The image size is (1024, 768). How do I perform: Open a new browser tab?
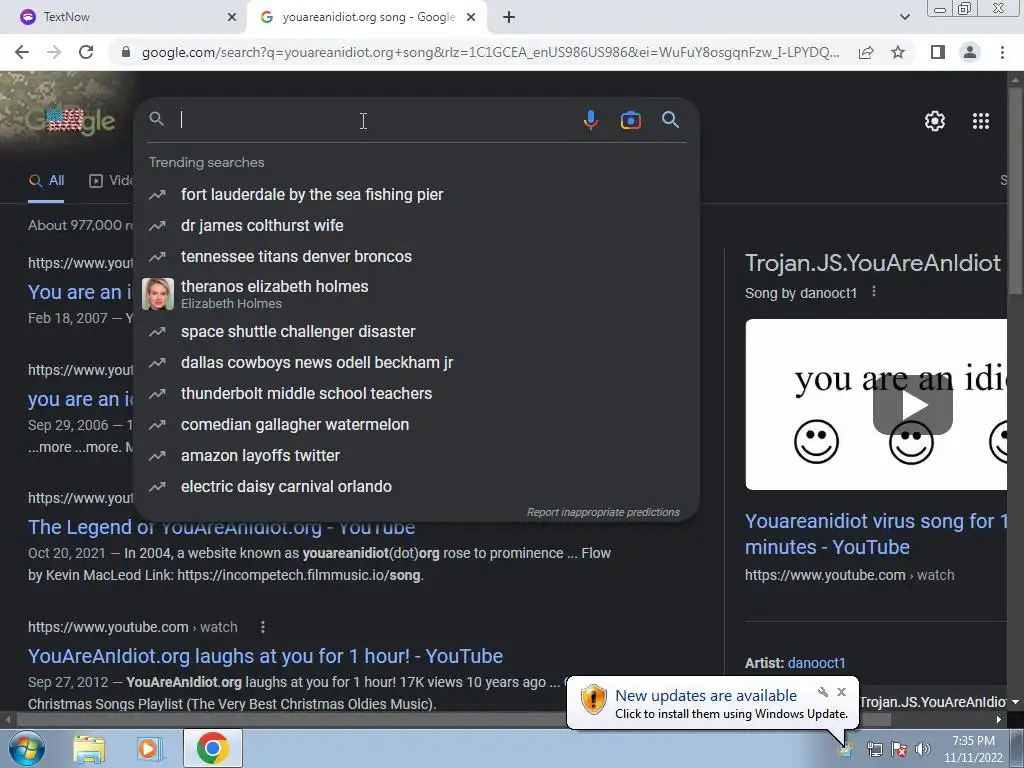[509, 17]
